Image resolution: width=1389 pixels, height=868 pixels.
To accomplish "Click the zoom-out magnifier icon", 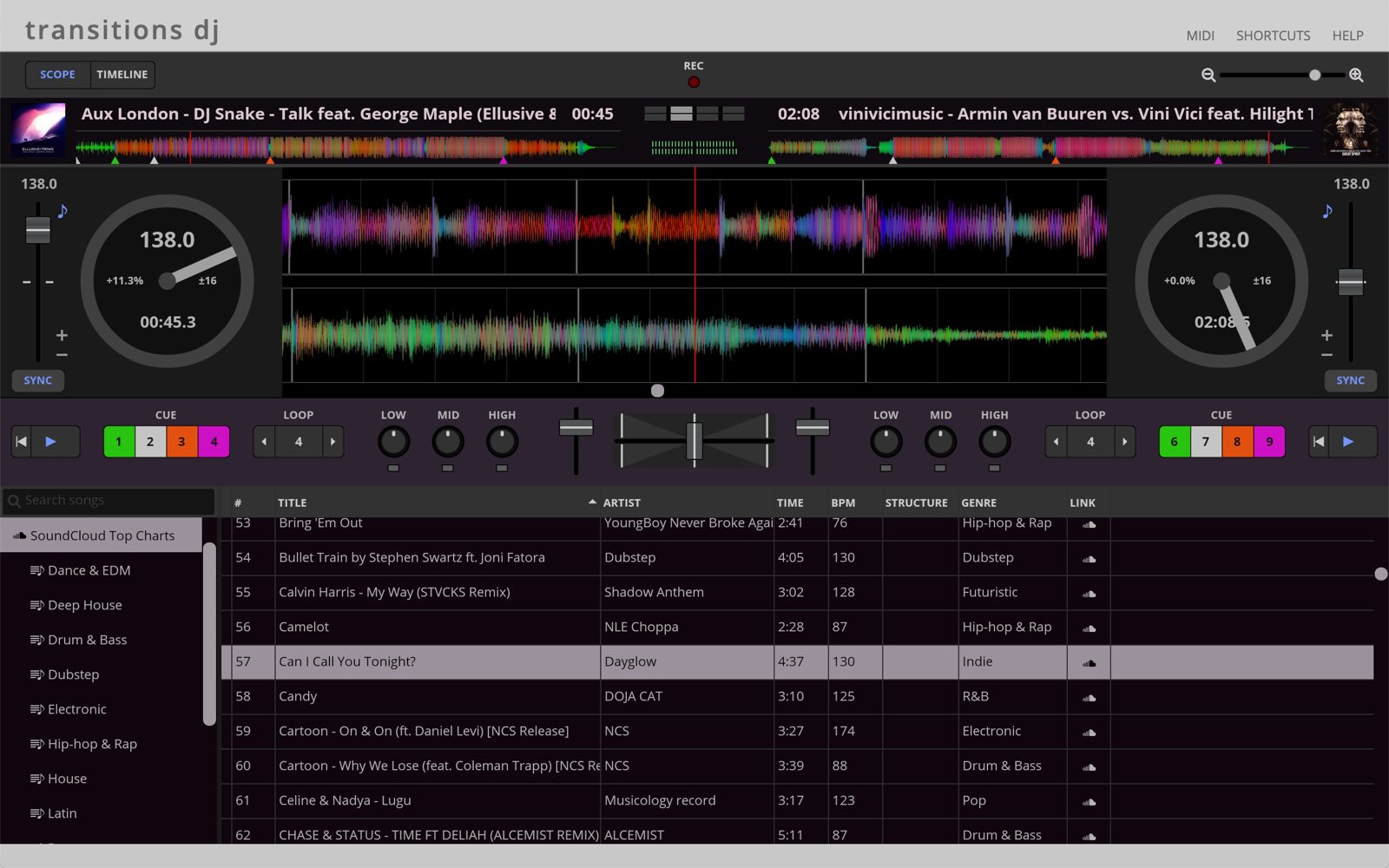I will pyautogui.click(x=1208, y=76).
